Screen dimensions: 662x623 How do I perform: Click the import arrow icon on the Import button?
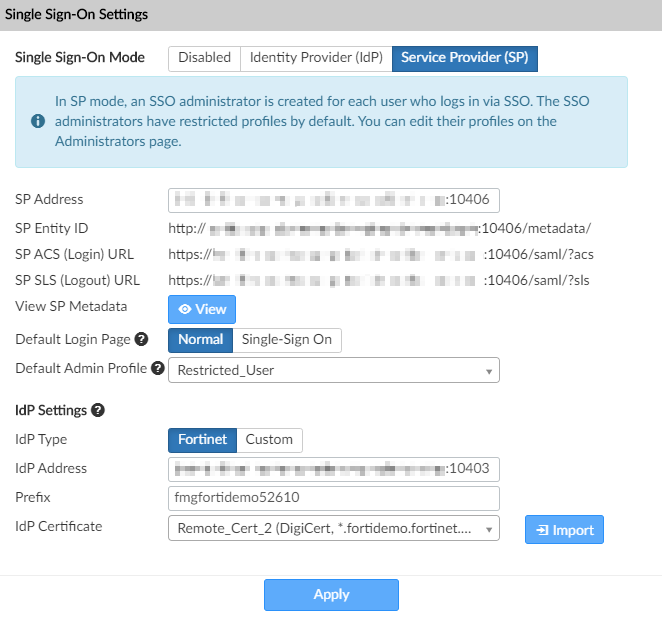541,530
